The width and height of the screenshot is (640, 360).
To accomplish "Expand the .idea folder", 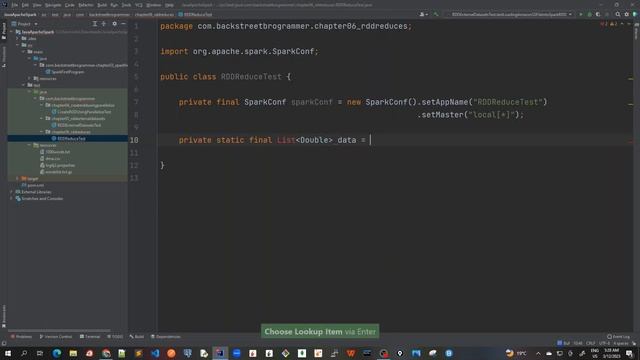I will click(x=17, y=38).
